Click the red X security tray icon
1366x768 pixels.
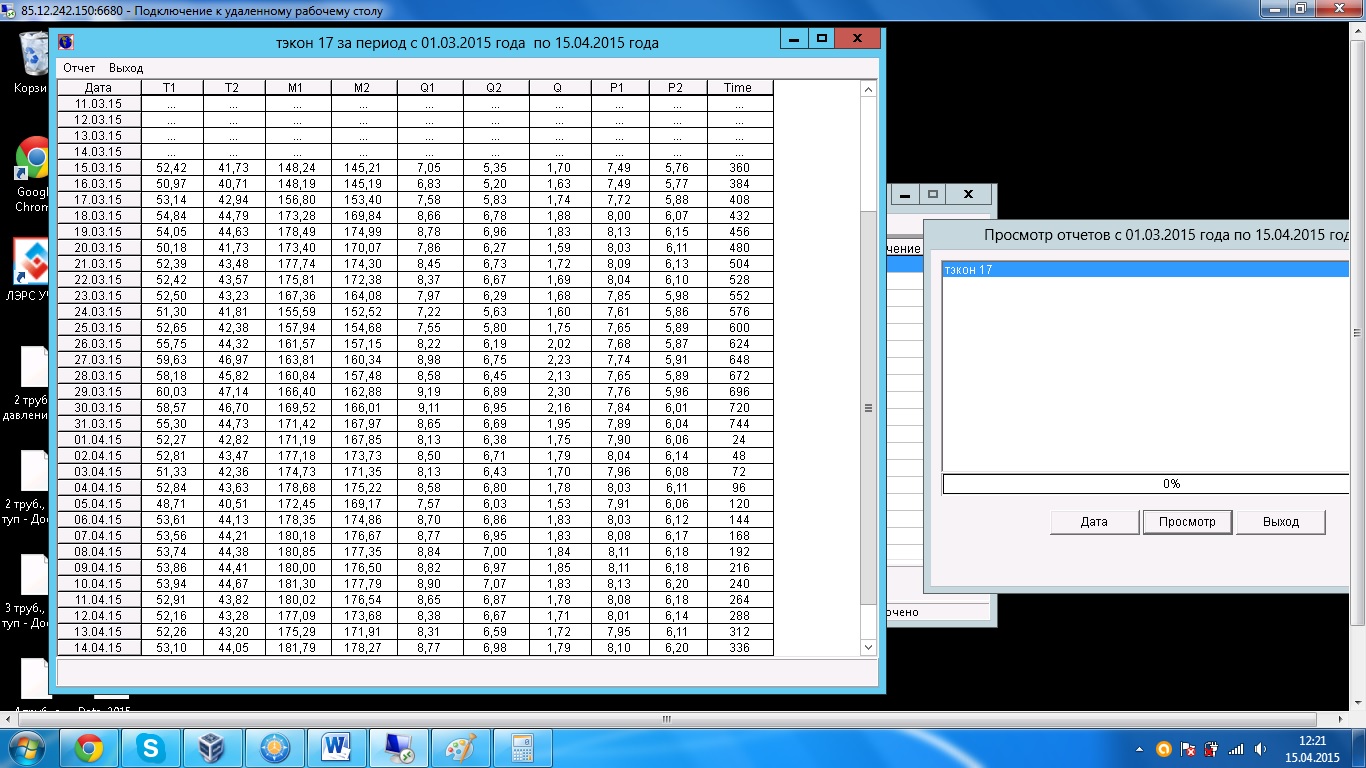tap(1188, 749)
